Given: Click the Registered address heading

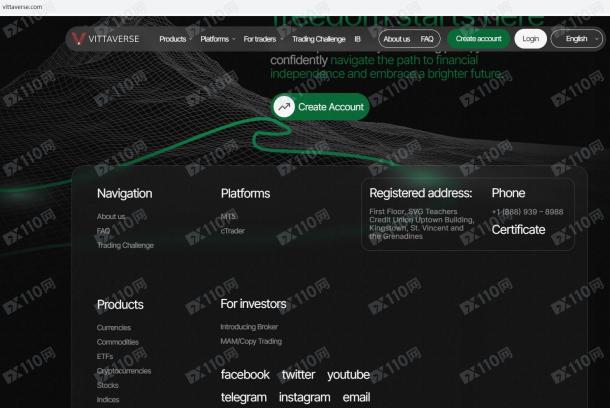Looking at the screenshot, I should [x=421, y=193].
